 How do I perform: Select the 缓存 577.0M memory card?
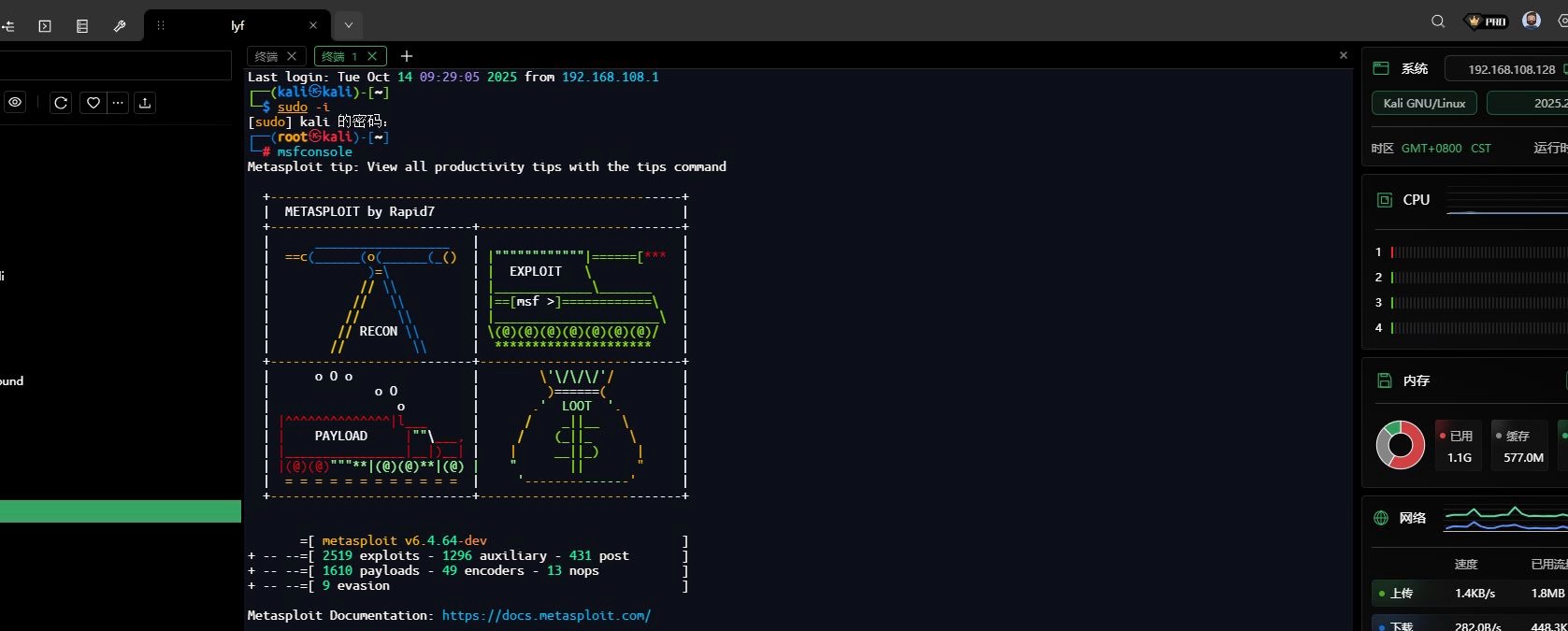(x=1522, y=445)
